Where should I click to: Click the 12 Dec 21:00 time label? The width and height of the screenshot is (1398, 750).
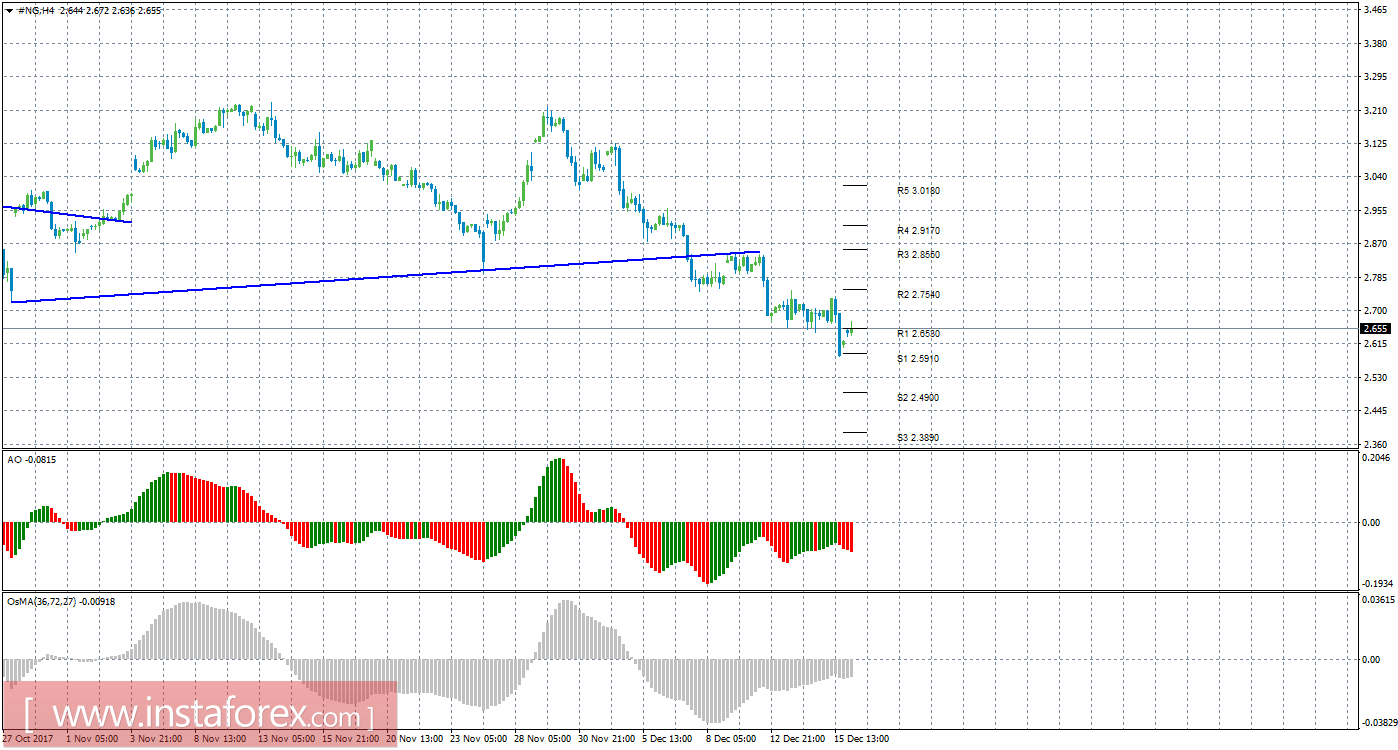pos(798,739)
